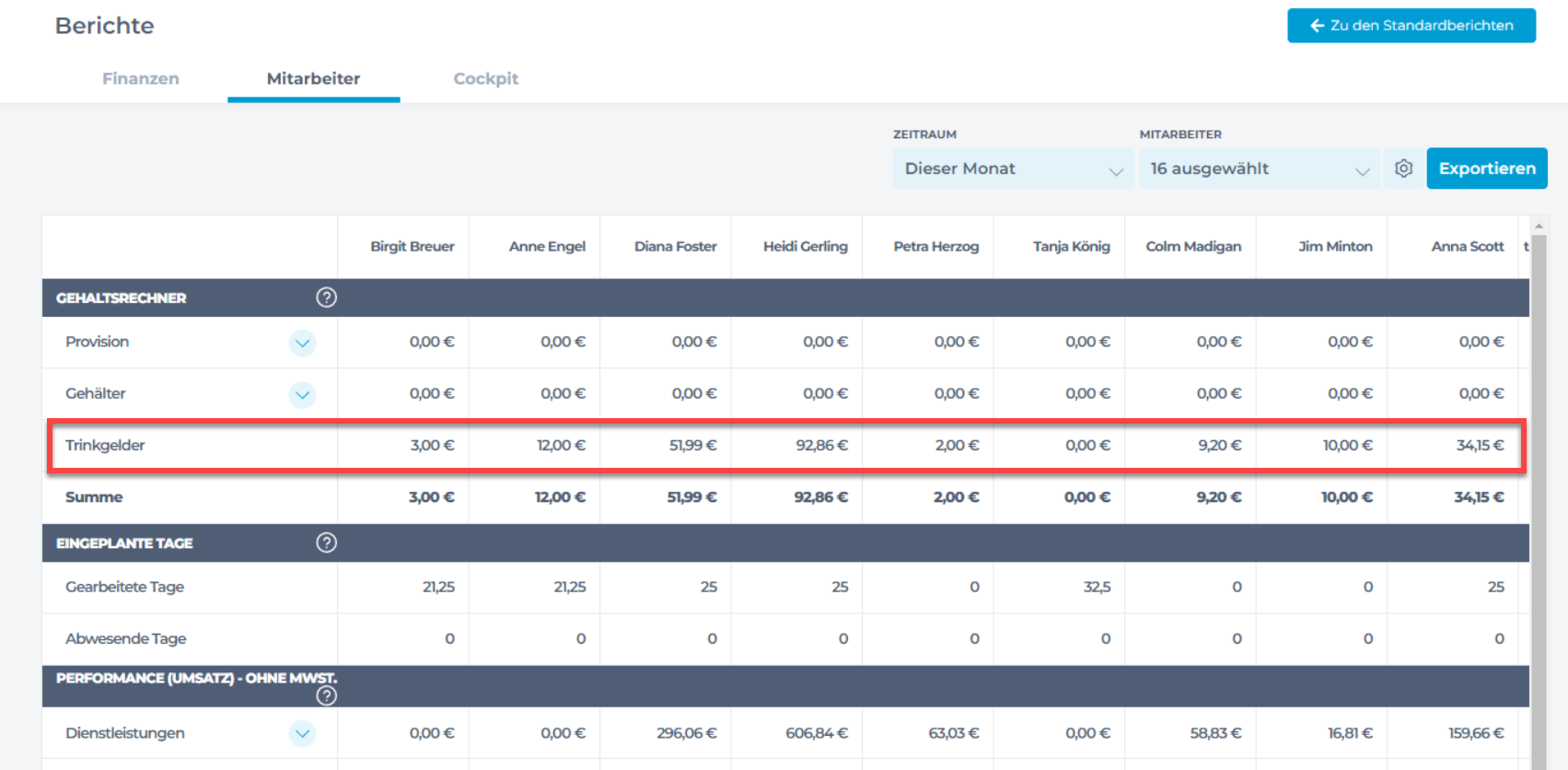Select the Birgit Breuer column header
The width and height of the screenshot is (1568, 770).
tap(412, 246)
